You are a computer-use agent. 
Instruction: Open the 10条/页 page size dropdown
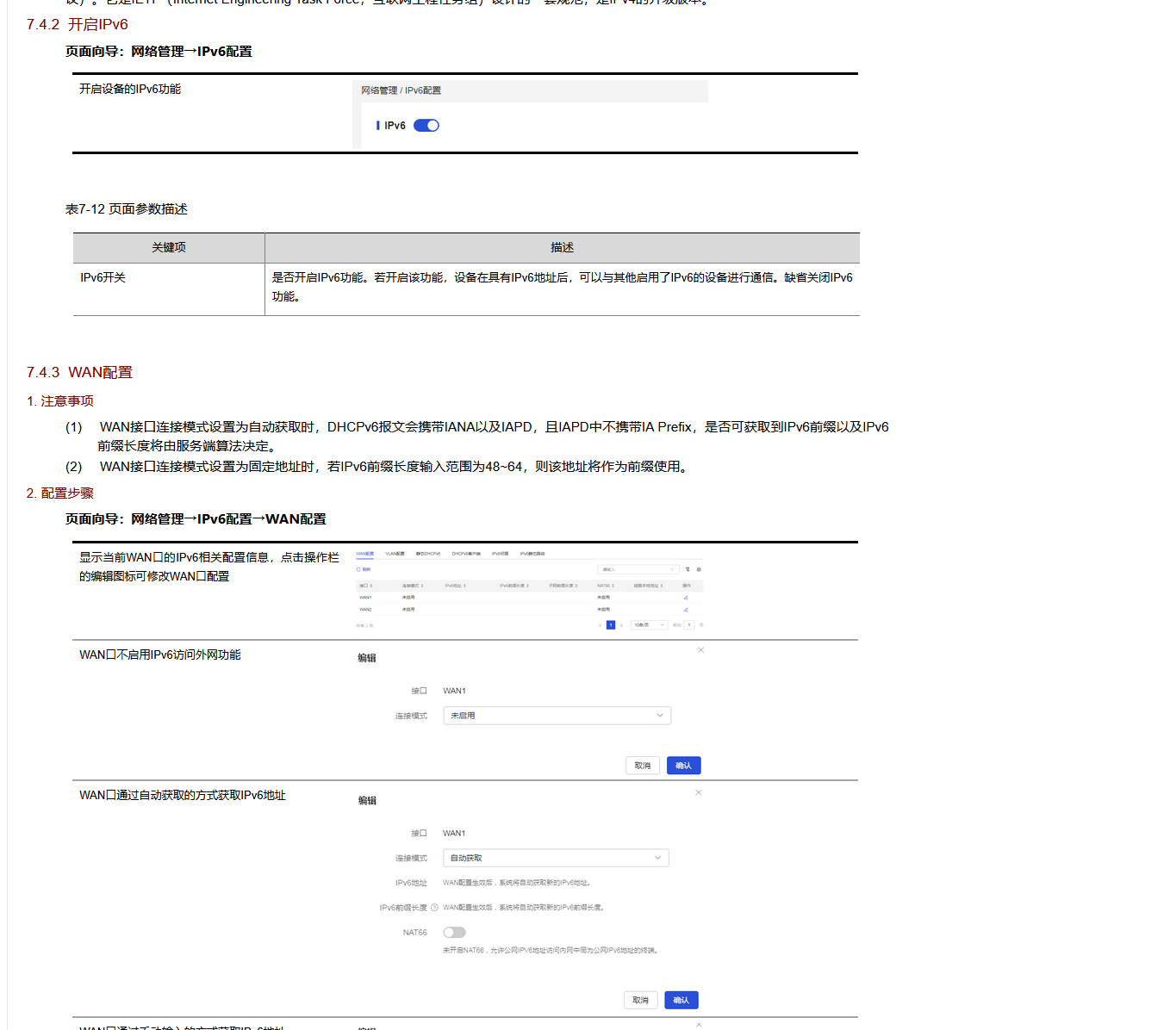tap(649, 625)
